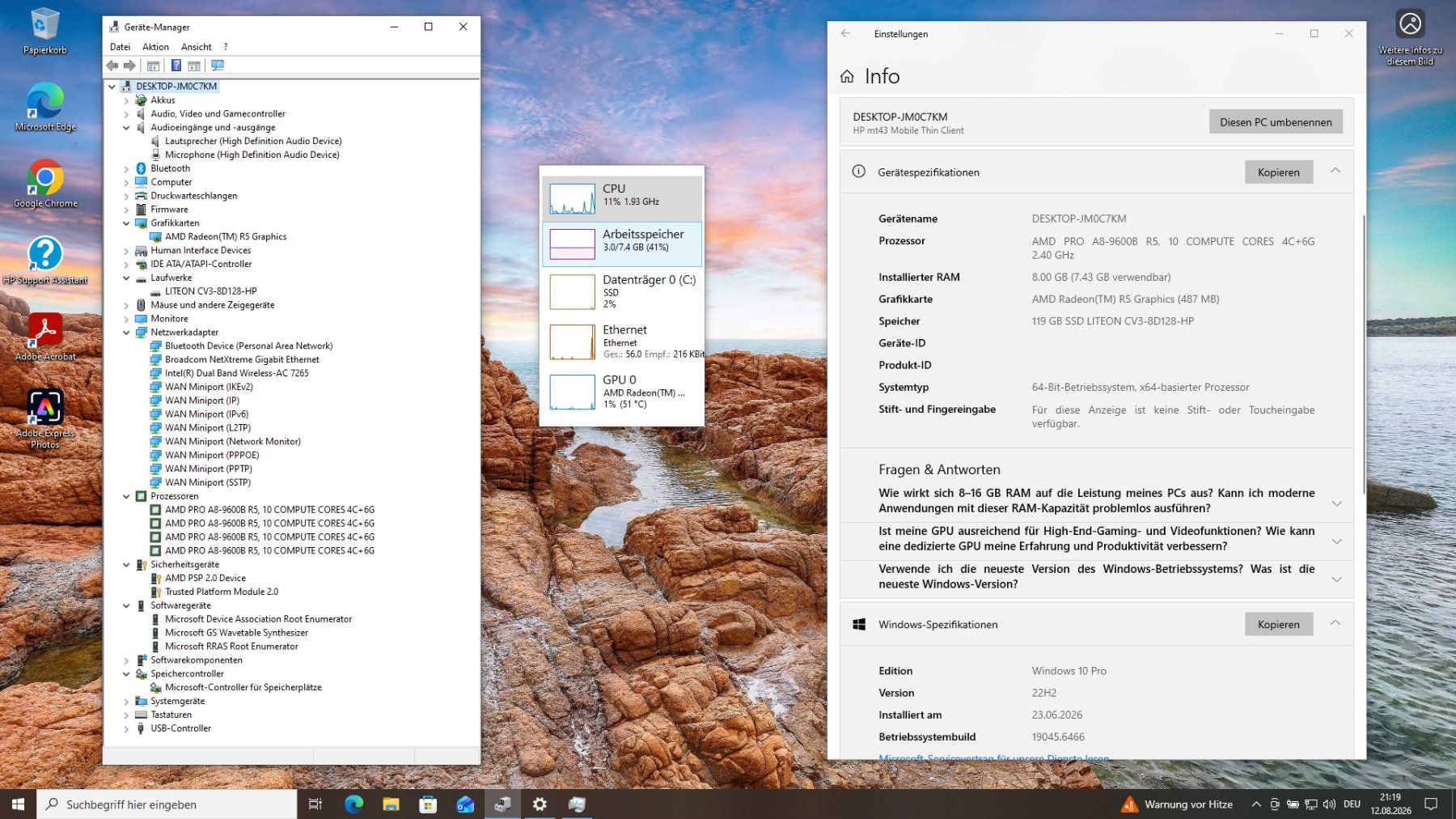Screen dimensions: 1456x819
Task: Show hidden tray icons chevron
Action: pyautogui.click(x=1255, y=804)
